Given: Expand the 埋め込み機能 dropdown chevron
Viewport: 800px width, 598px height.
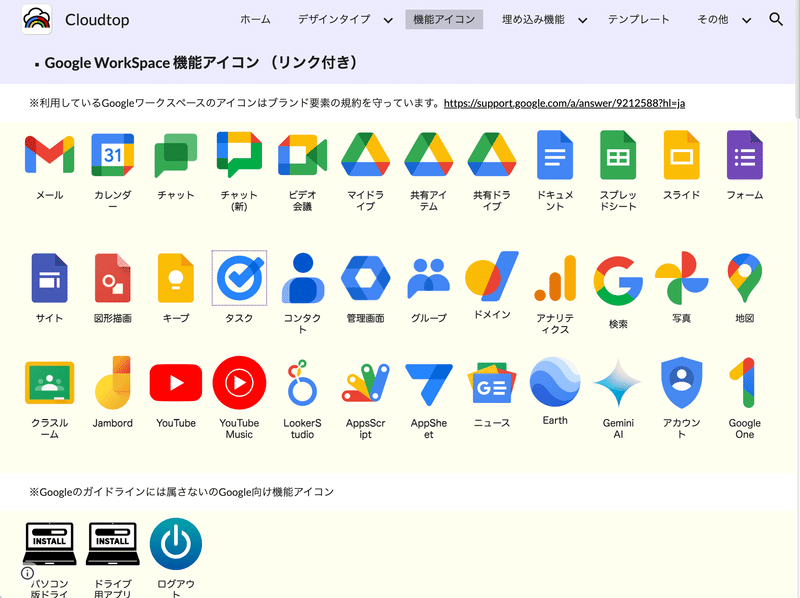Looking at the screenshot, I should (582, 20).
